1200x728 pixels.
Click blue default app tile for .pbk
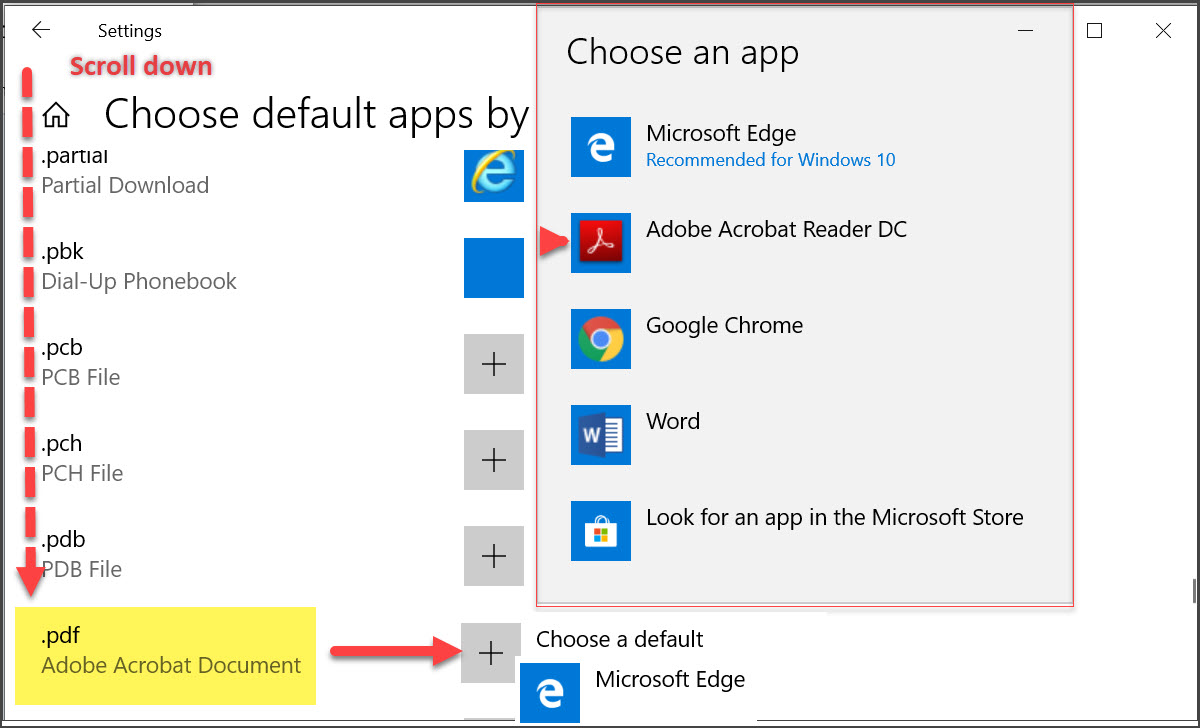coord(494,268)
